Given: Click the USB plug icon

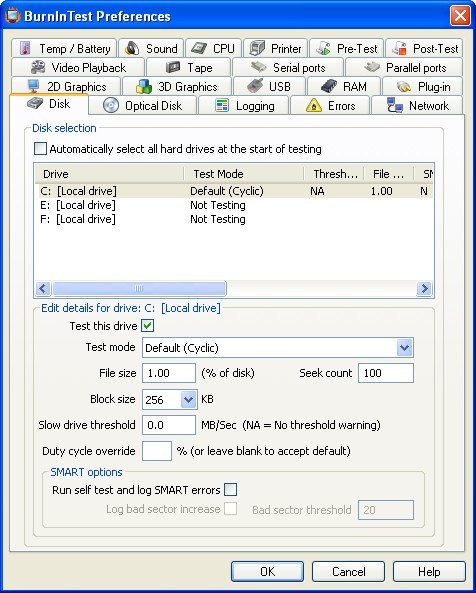Looking at the screenshot, I should 255,86.
